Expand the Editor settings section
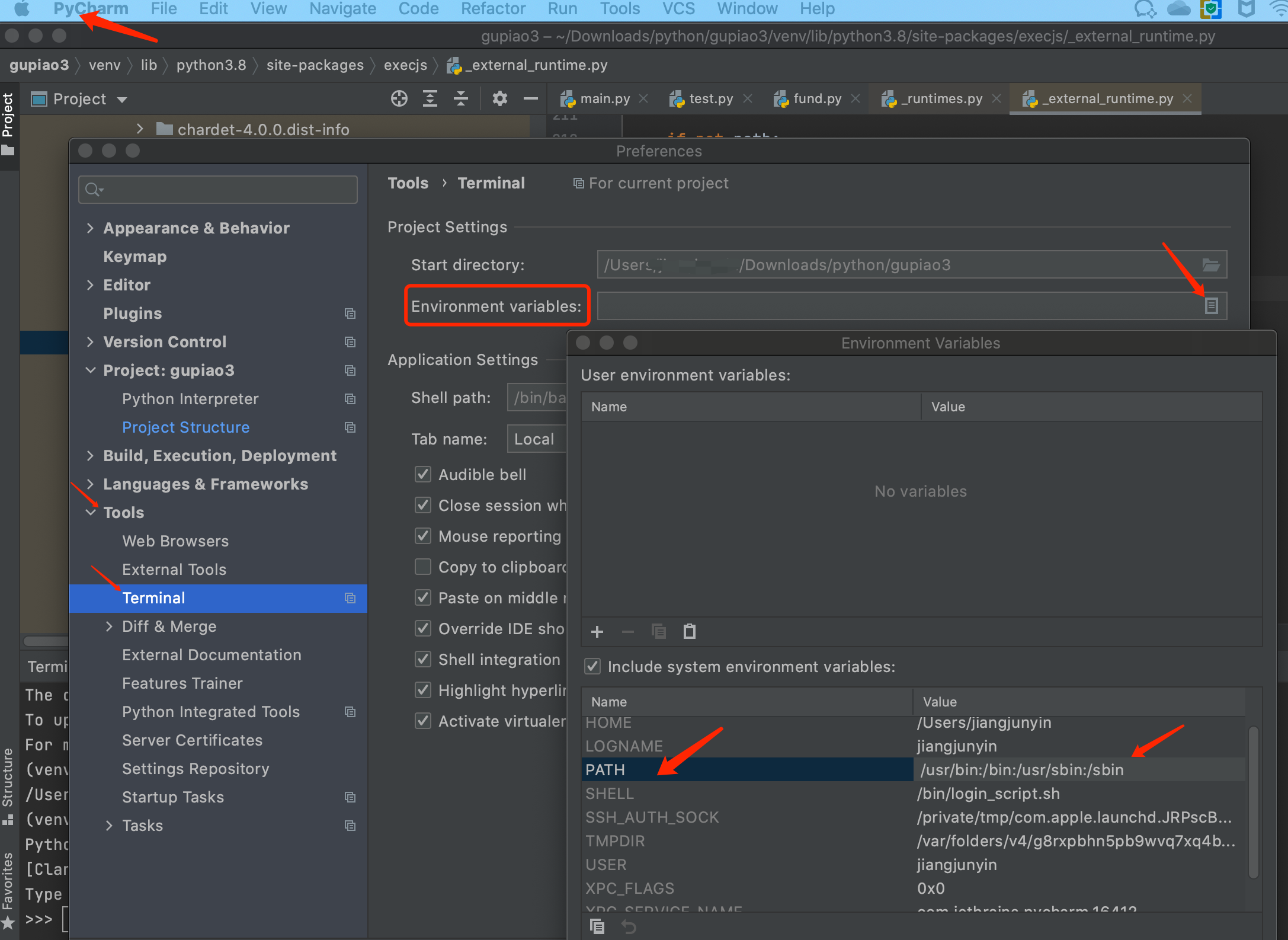1288x940 pixels. point(90,285)
